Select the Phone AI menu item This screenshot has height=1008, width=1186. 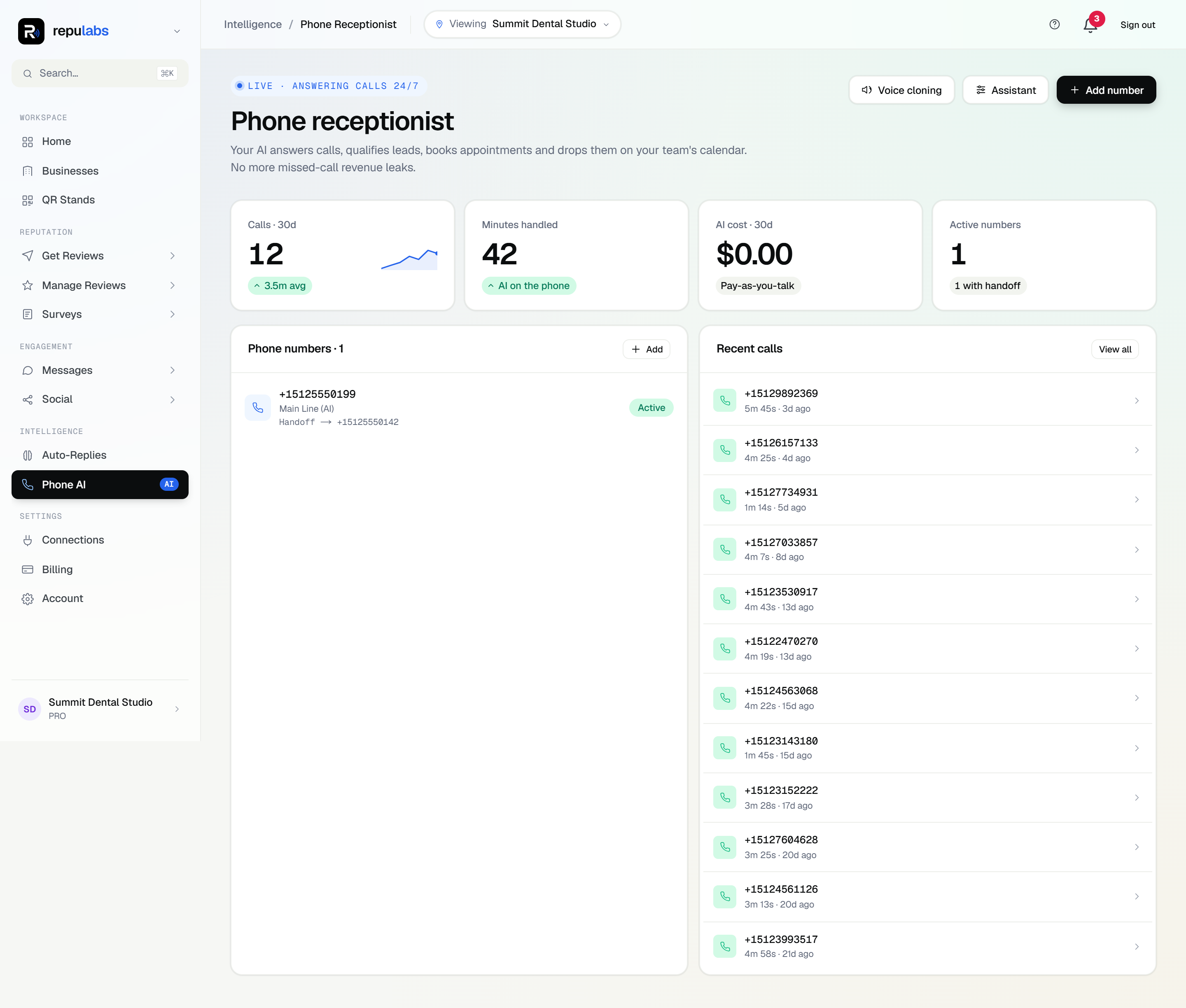pos(100,485)
